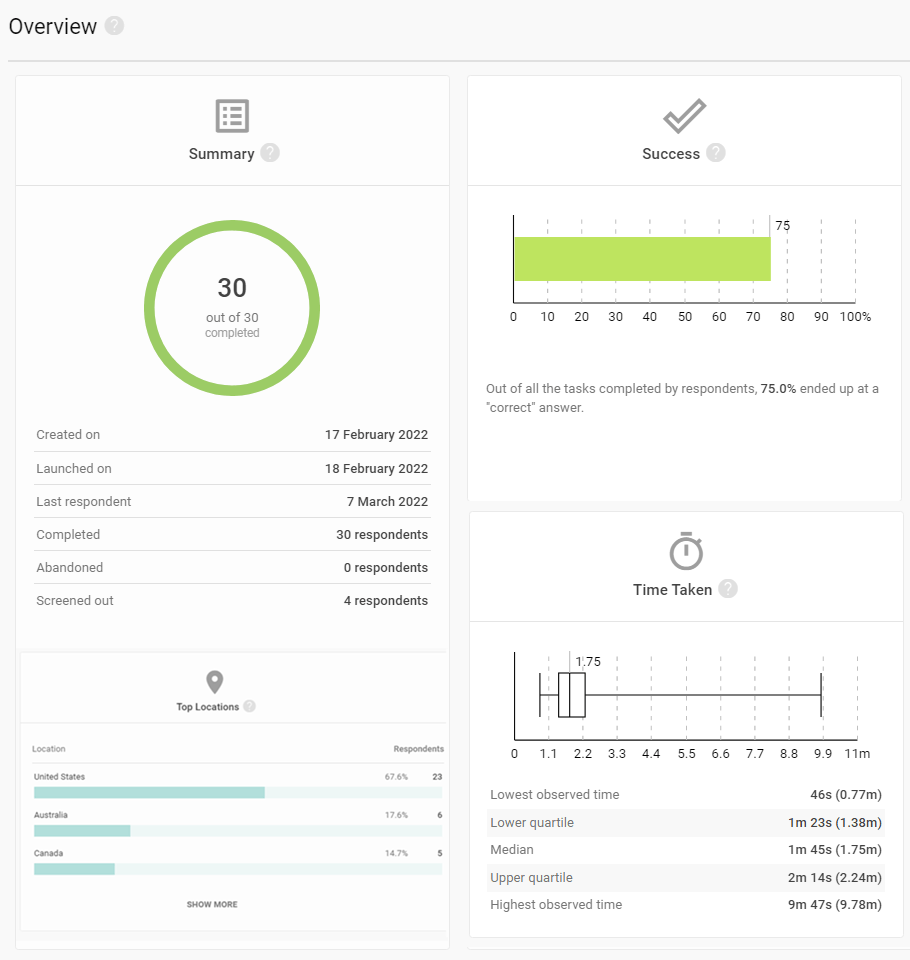Click the Highest observed time row

click(686, 905)
